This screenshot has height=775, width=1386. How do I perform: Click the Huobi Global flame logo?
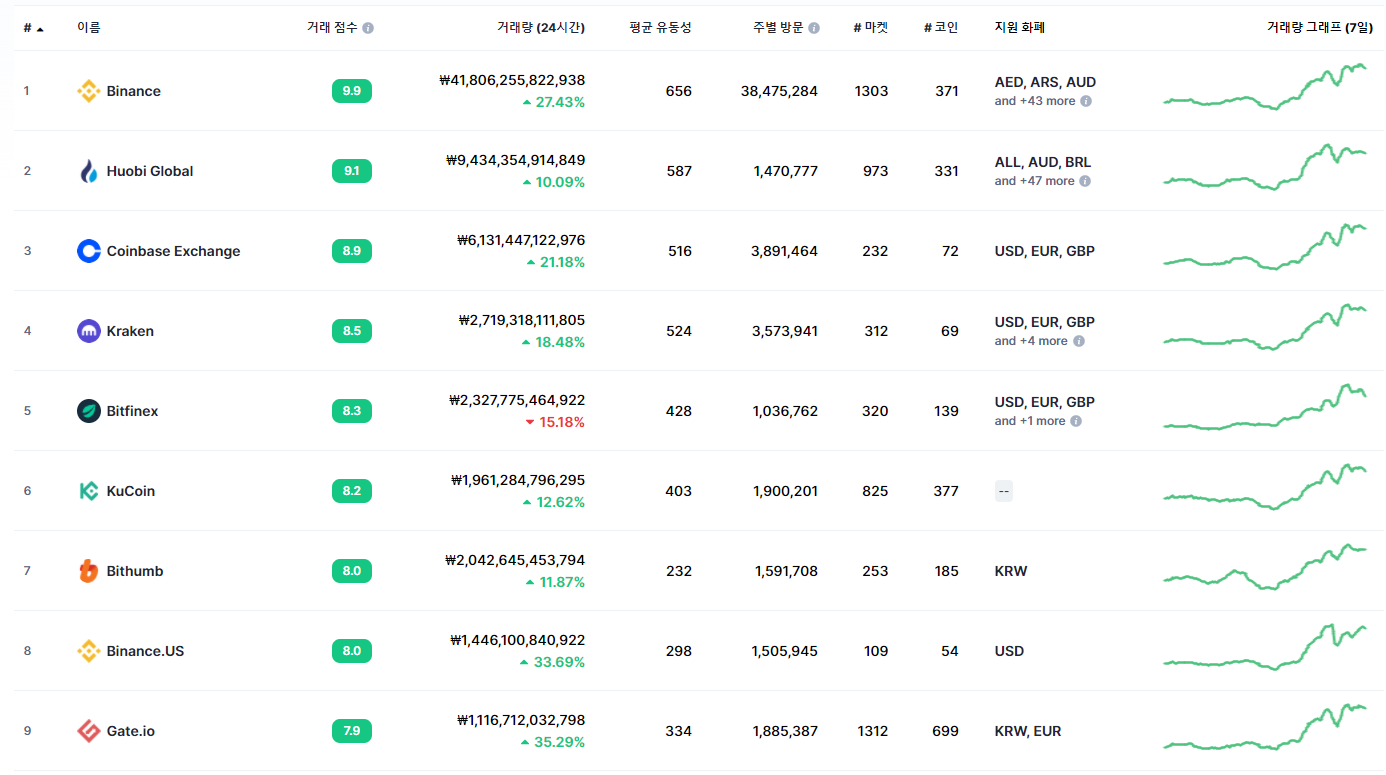tap(89, 171)
